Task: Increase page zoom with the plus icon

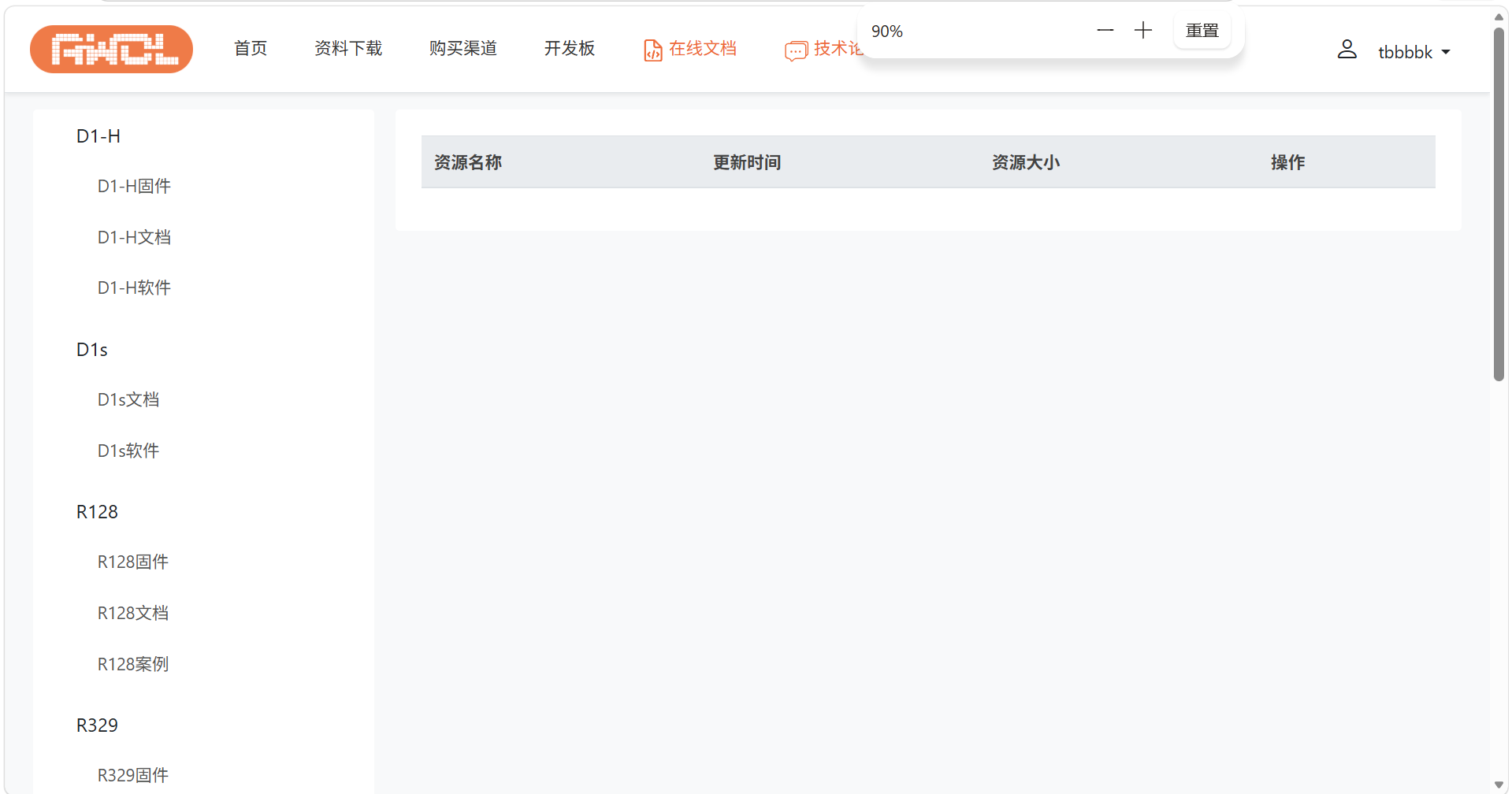Action: point(1142,30)
